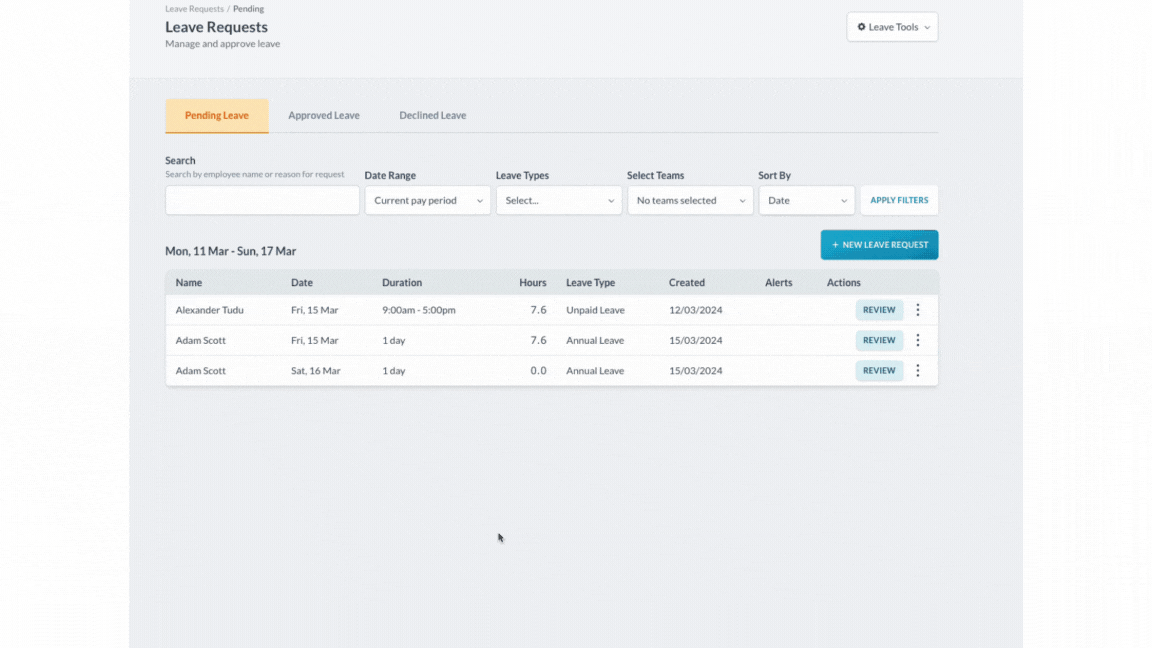The width and height of the screenshot is (1152, 648).
Task: Click the Date column header
Action: [x=302, y=283]
